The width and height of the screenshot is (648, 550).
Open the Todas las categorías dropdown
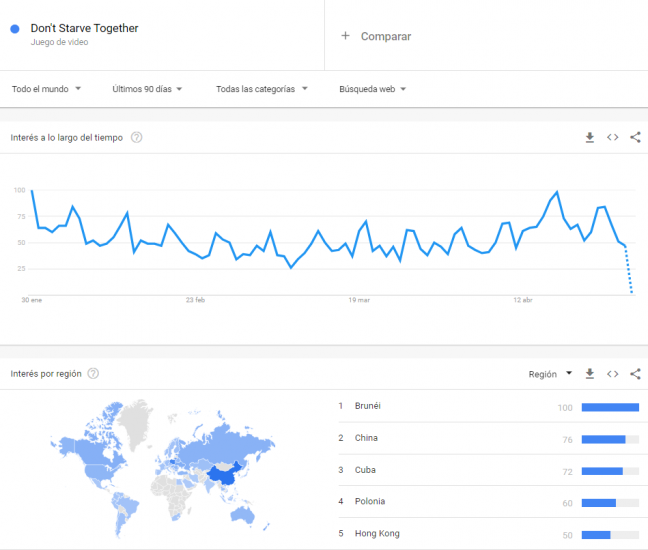pos(262,89)
